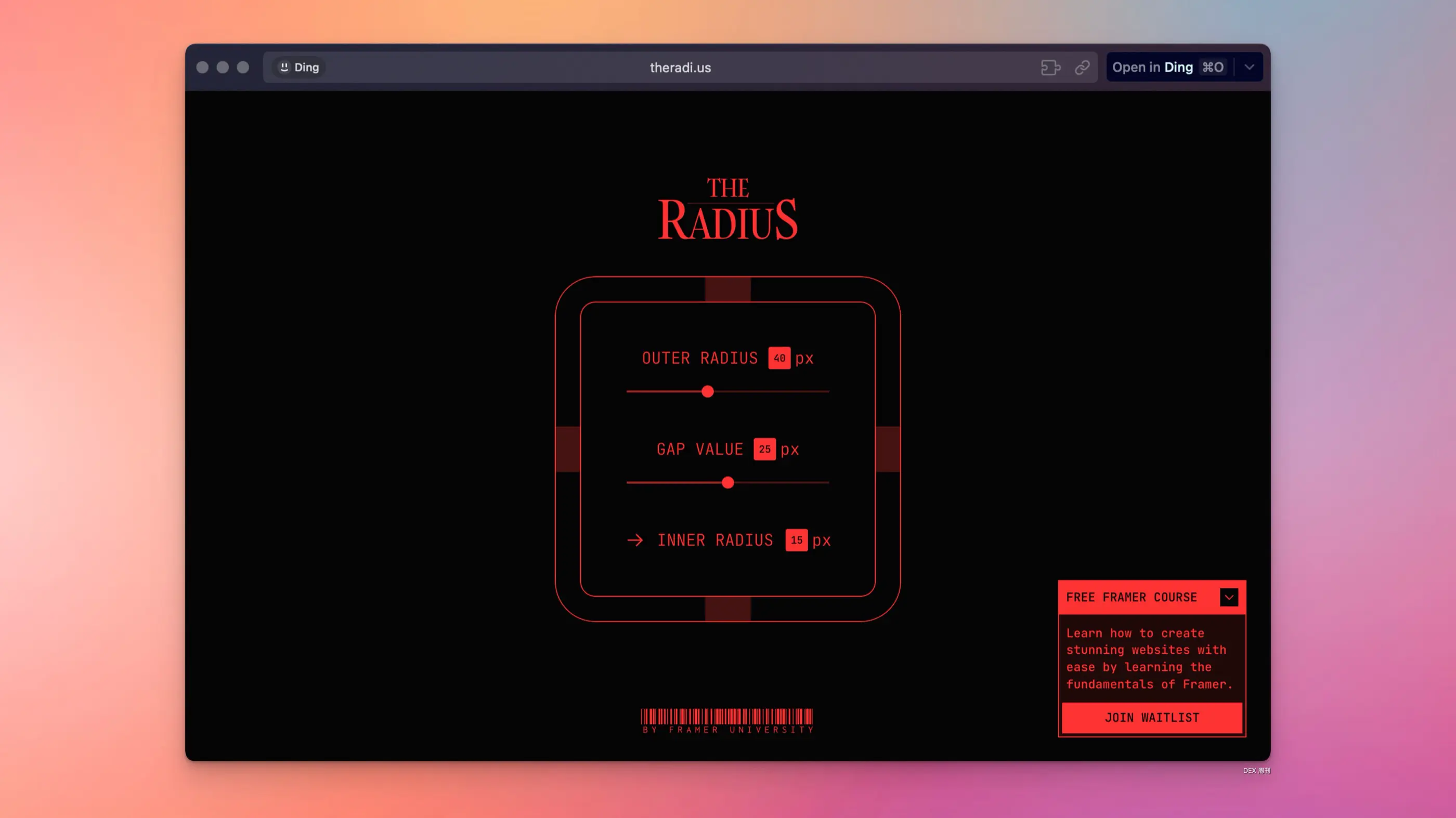This screenshot has width=1456, height=818.
Task: Open dropdown arrow next to Open in Ding
Action: pyautogui.click(x=1249, y=67)
